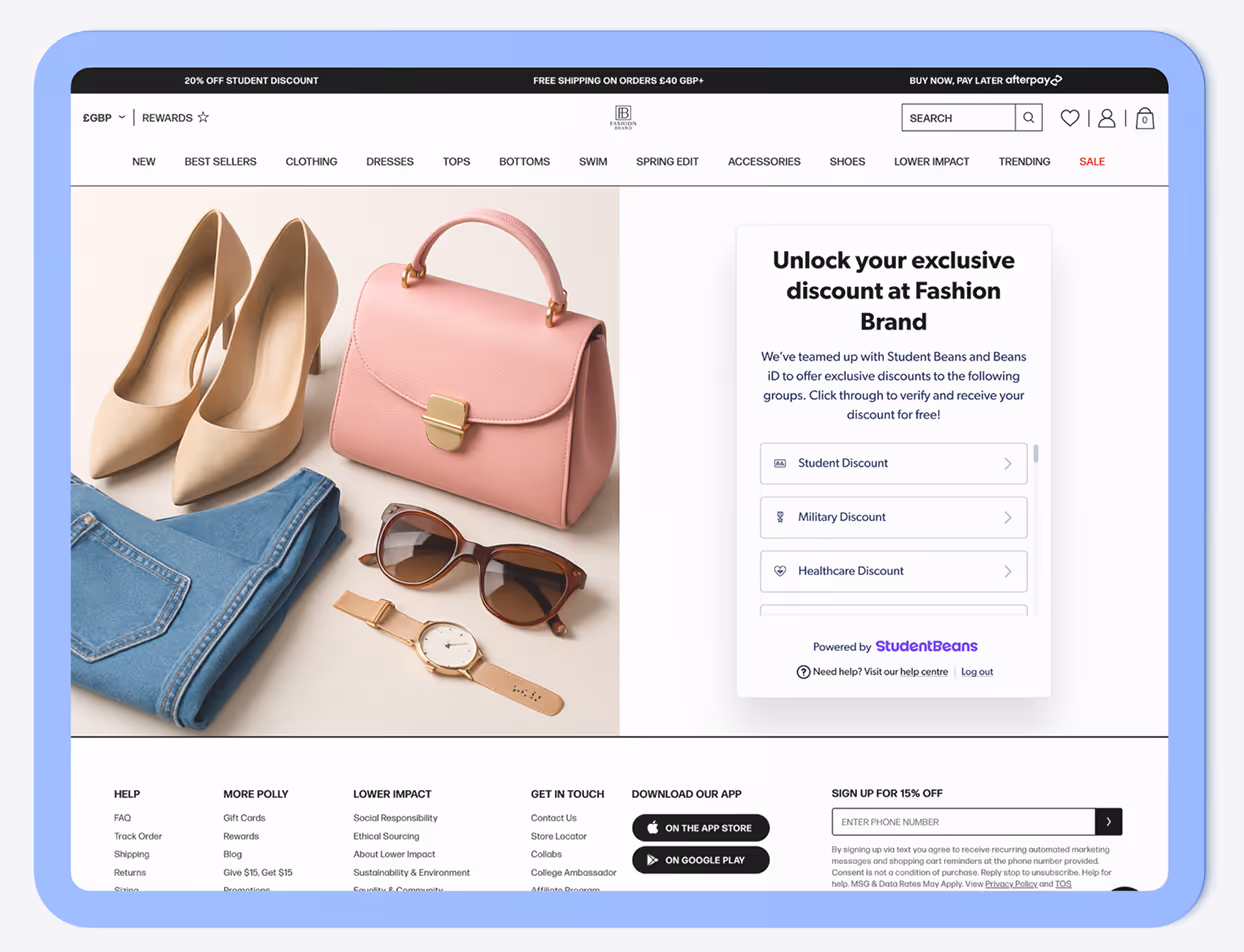Open the BEST SELLERS menu
This screenshot has height=952, width=1244.
(x=220, y=161)
